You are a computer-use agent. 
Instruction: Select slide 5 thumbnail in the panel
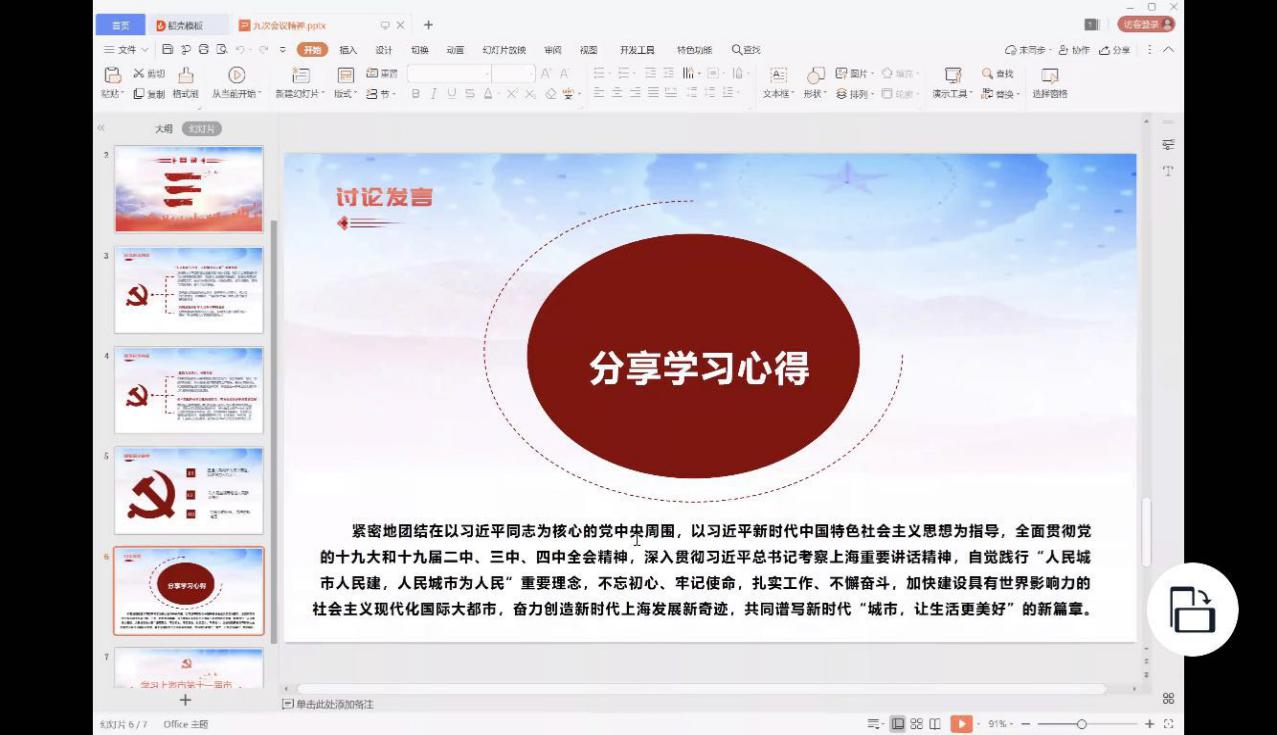pyautogui.click(x=189, y=490)
